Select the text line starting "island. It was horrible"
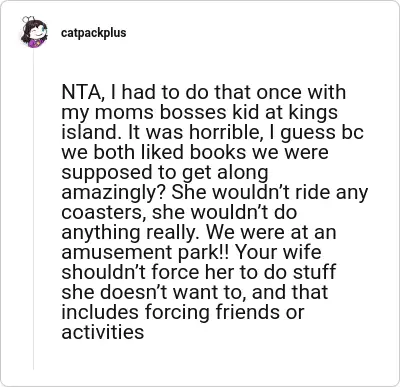Screen dimensions: 400x387 coord(212,132)
